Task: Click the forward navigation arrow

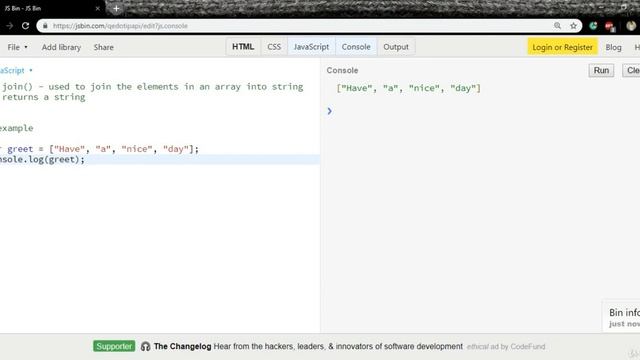Action: tap(9, 26)
